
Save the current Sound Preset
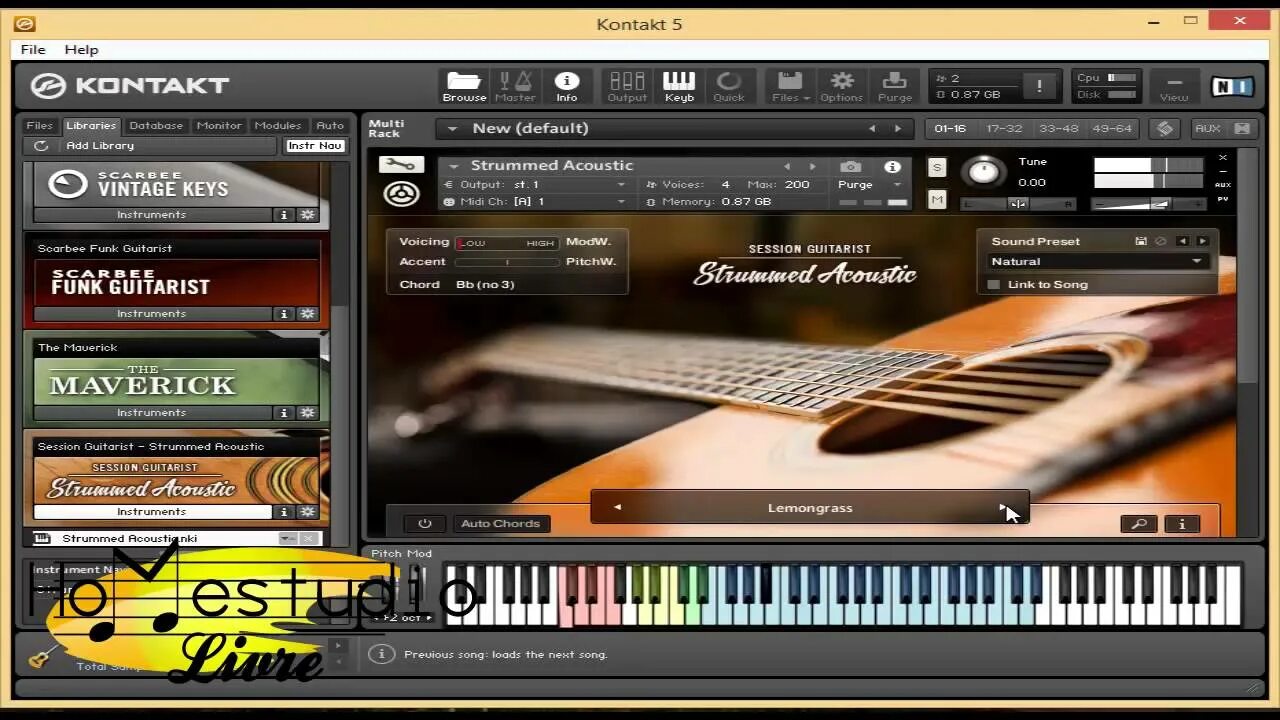[x=1141, y=241]
